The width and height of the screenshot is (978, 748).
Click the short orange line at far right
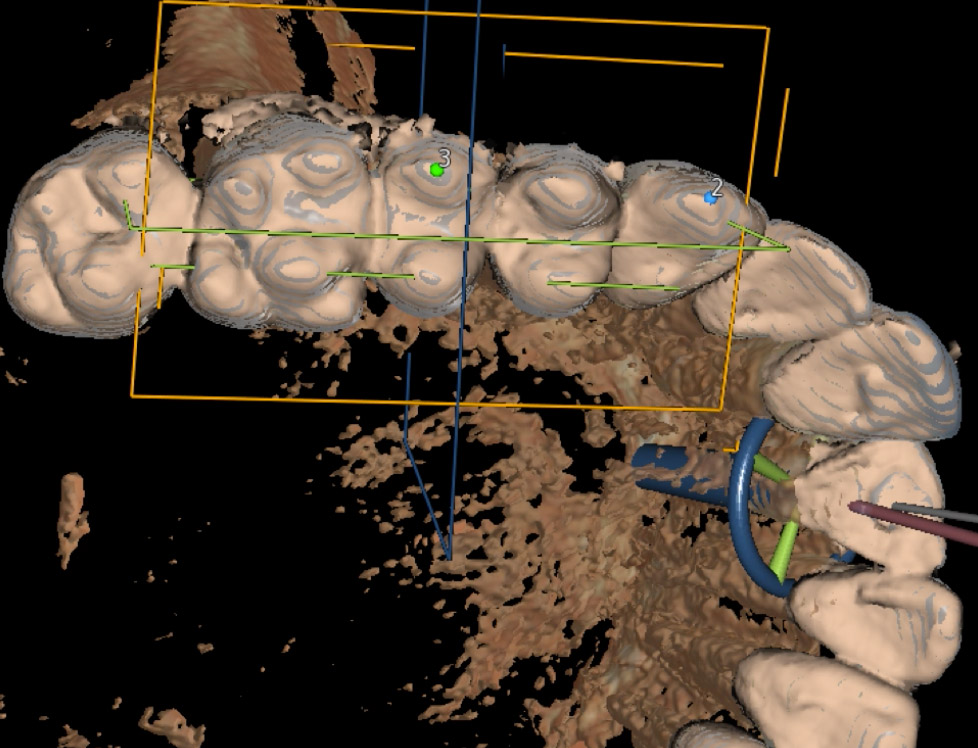(781, 132)
